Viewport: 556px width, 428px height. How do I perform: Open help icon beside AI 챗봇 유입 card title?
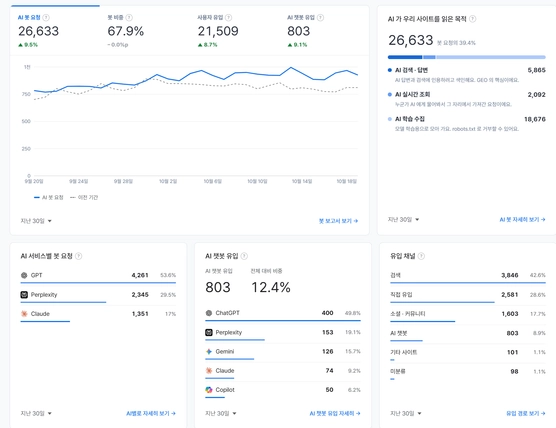tap(244, 256)
